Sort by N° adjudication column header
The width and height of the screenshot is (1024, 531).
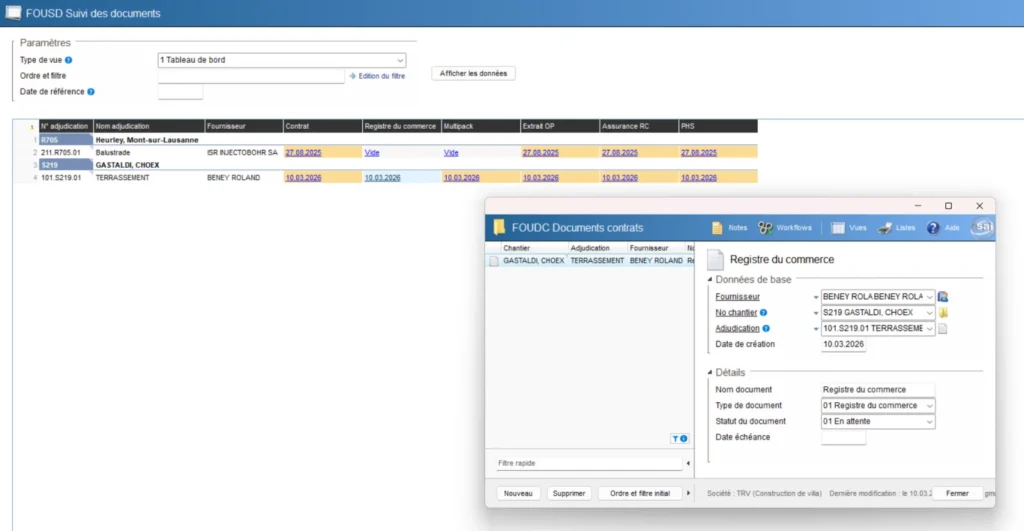click(x=65, y=126)
